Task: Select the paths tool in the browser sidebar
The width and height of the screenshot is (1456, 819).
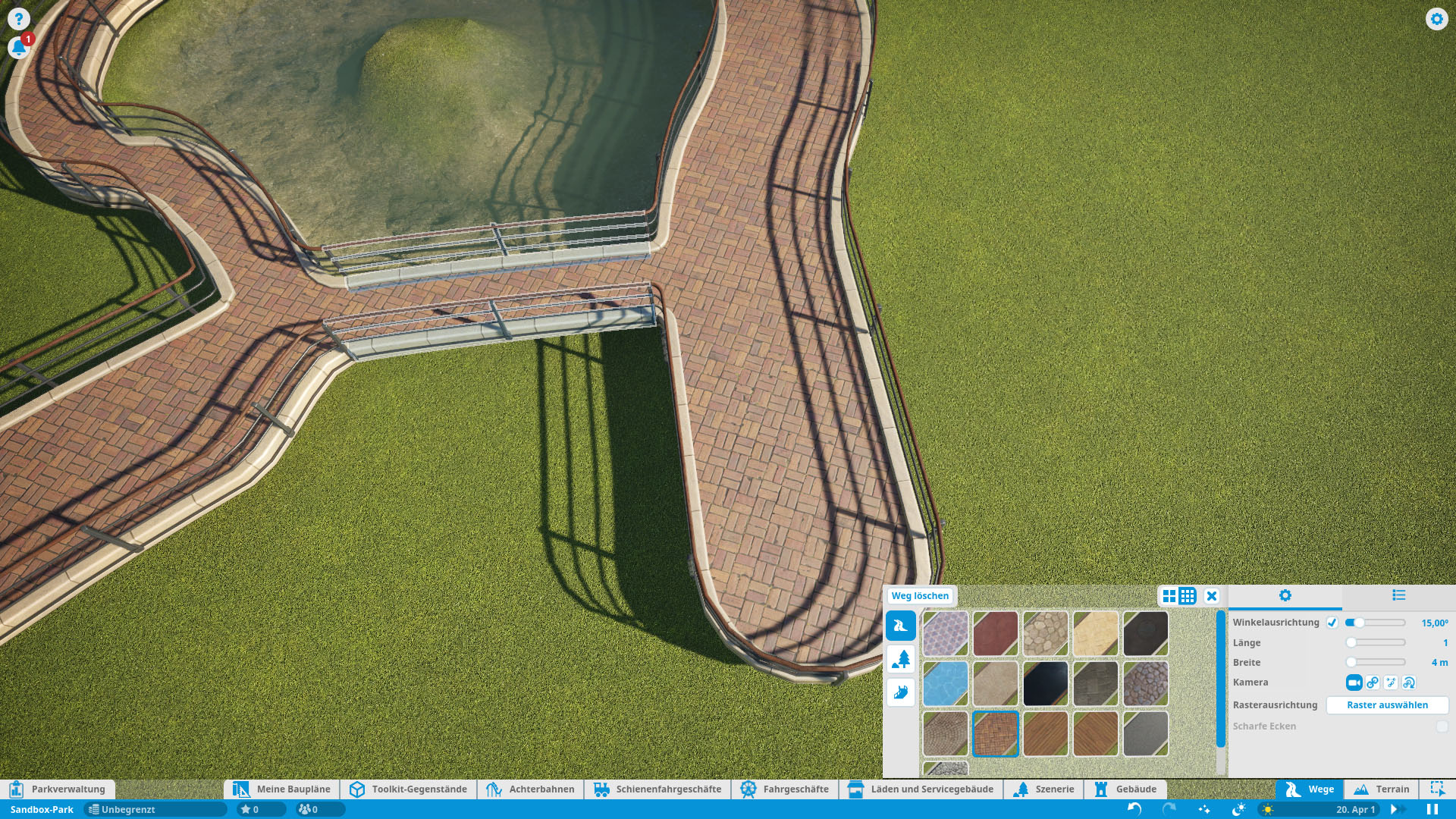Action: (x=901, y=626)
